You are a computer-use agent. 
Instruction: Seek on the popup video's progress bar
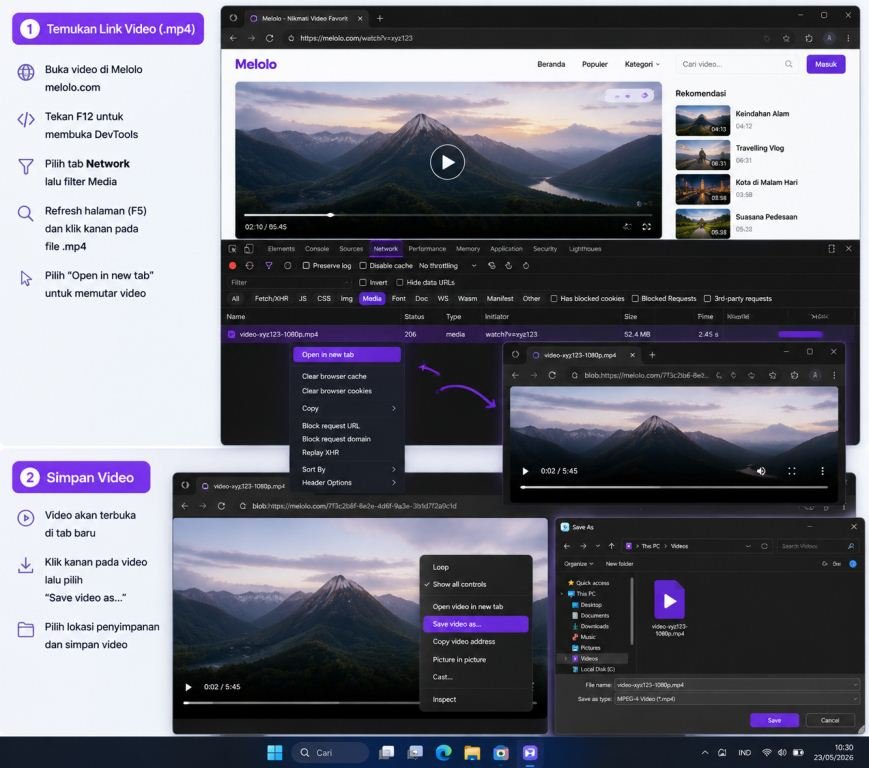click(x=674, y=487)
